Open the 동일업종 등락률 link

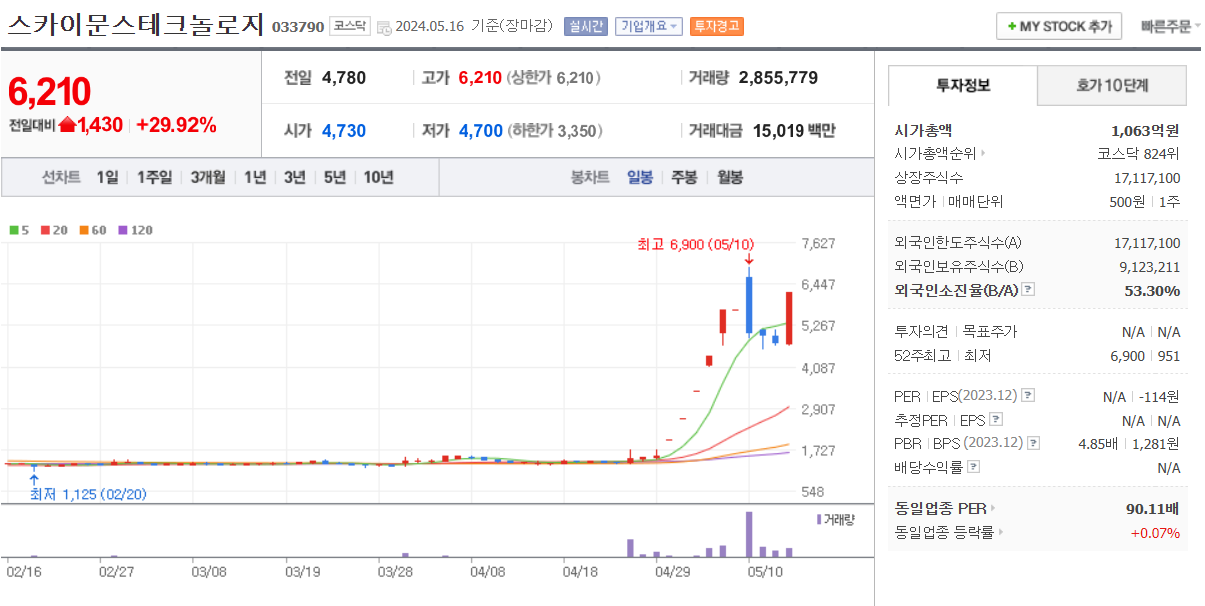click(x=949, y=533)
